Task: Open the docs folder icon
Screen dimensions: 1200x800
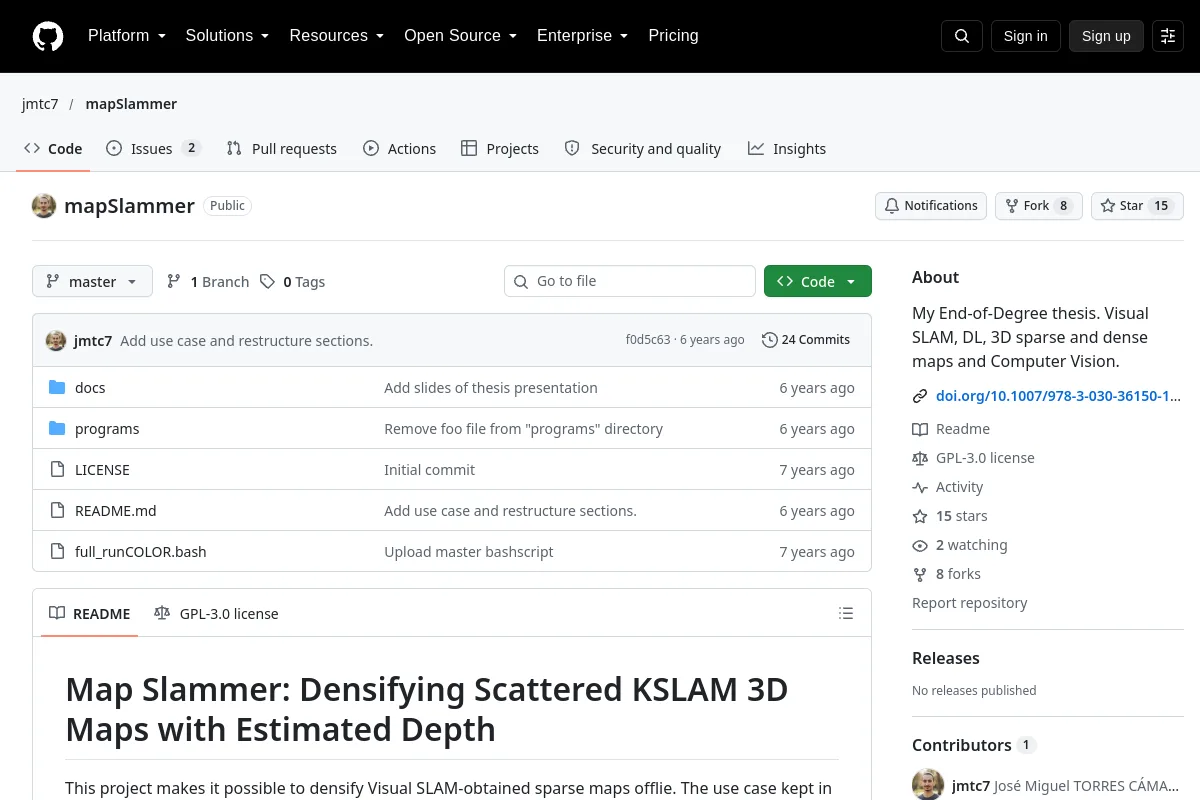Action: coord(57,388)
